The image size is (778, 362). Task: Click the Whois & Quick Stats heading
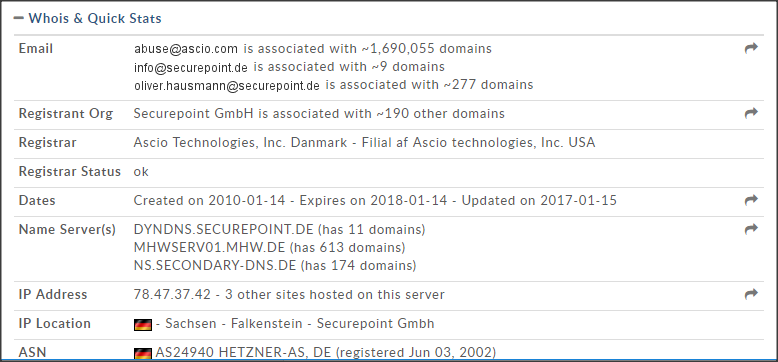pyautogui.click(x=95, y=18)
